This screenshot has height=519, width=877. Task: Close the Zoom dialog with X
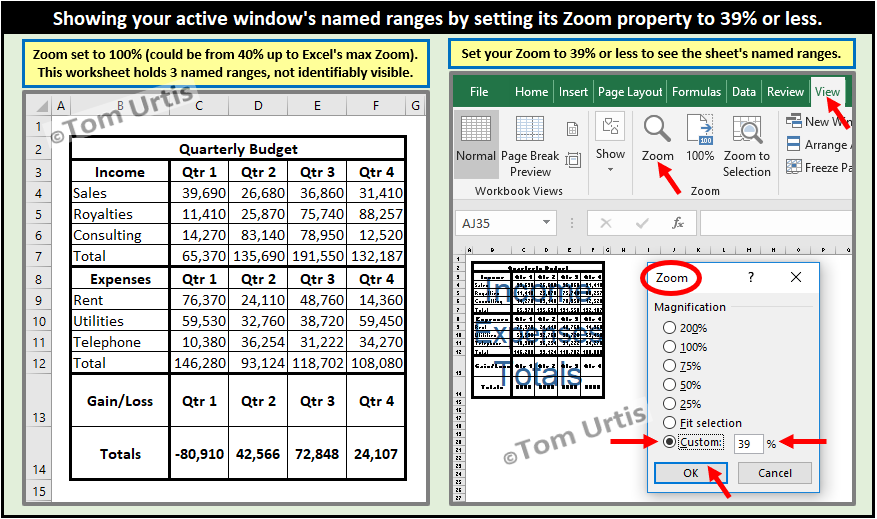pos(796,277)
